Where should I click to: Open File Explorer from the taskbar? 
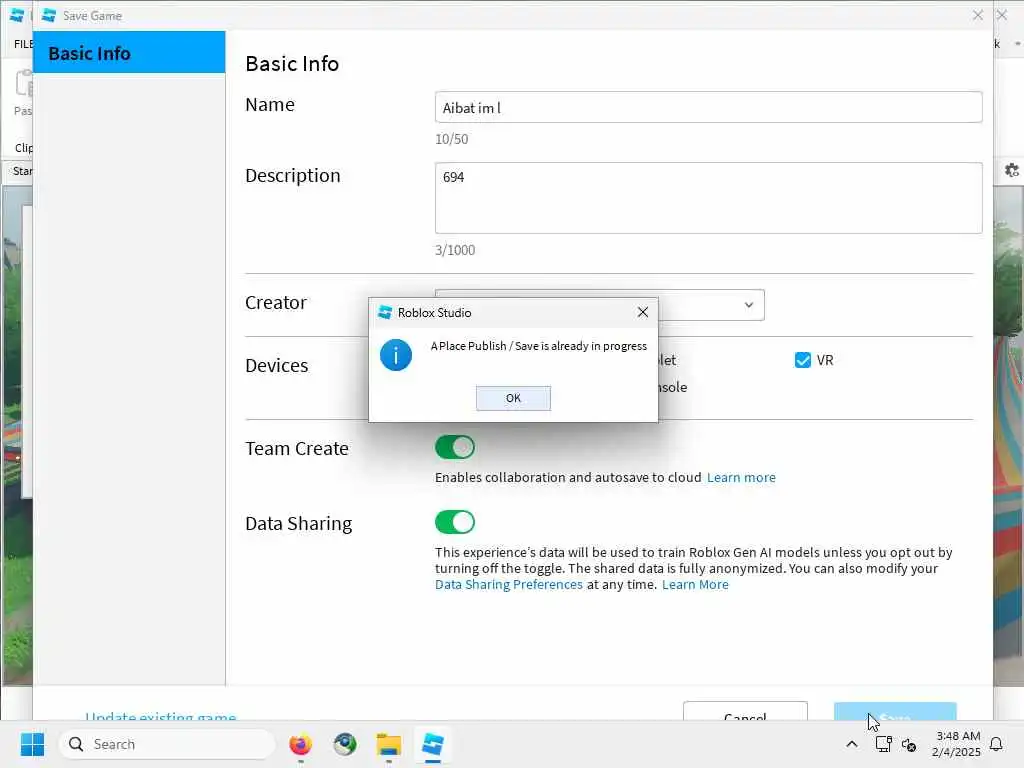389,744
